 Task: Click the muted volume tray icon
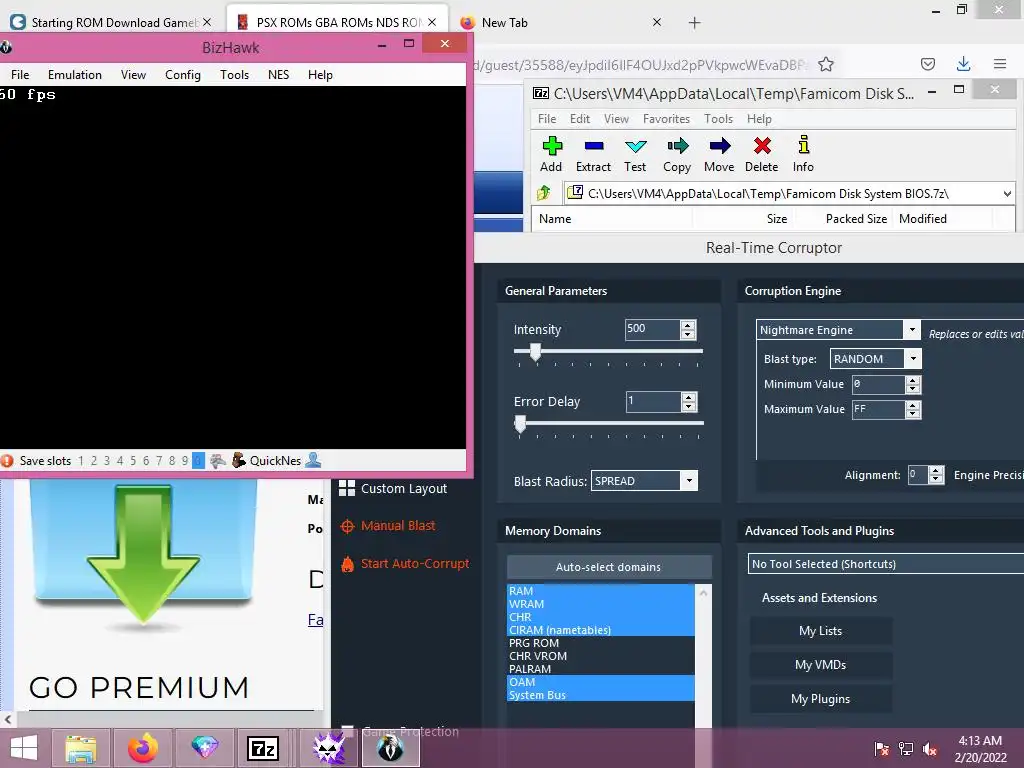coord(930,749)
